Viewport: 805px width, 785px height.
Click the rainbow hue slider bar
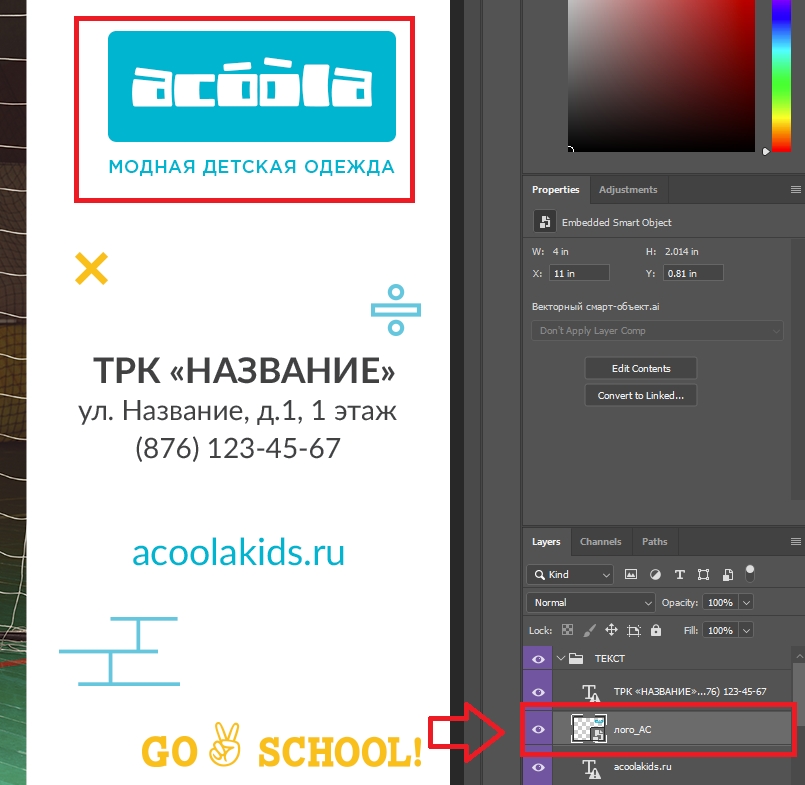click(781, 75)
